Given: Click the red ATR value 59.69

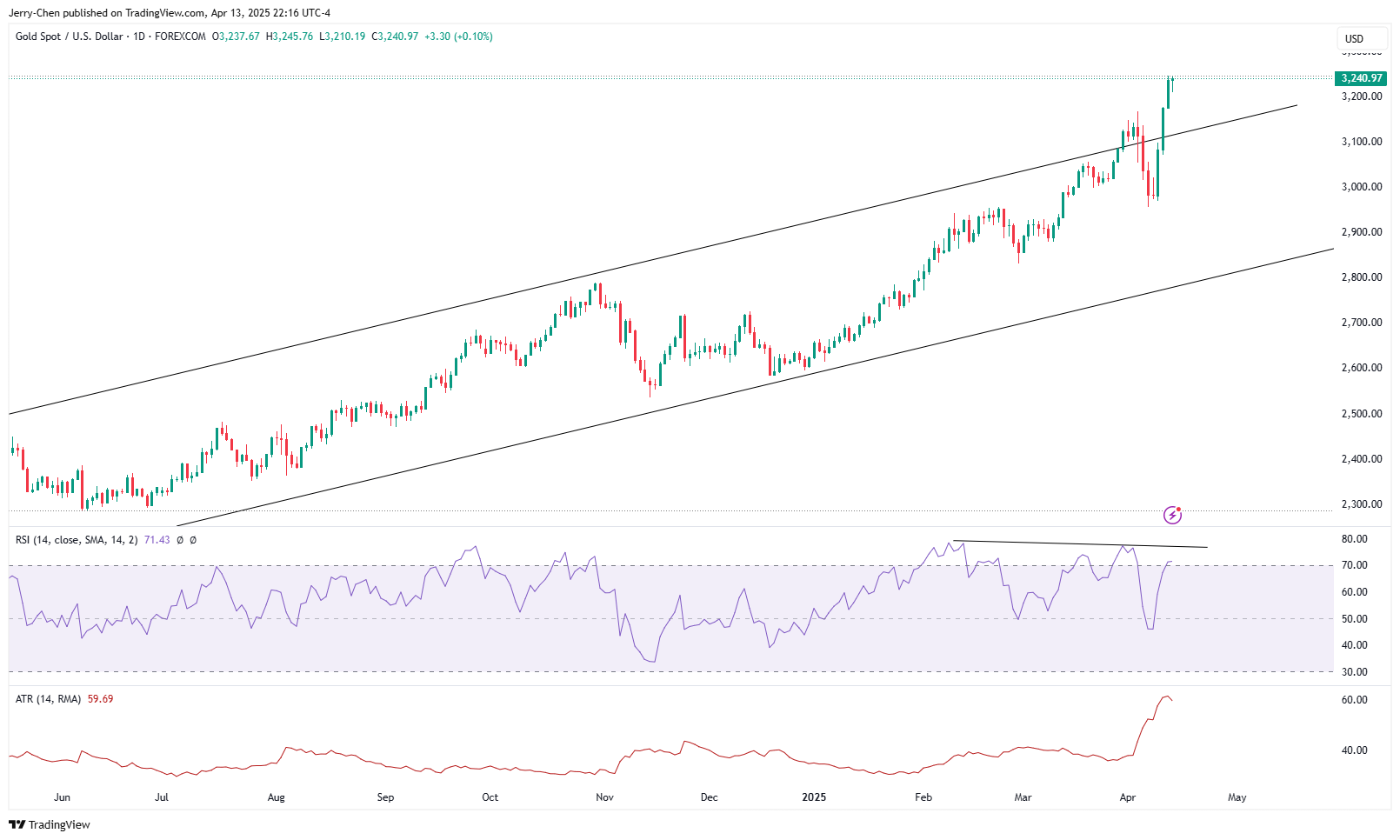Looking at the screenshot, I should point(100,699).
